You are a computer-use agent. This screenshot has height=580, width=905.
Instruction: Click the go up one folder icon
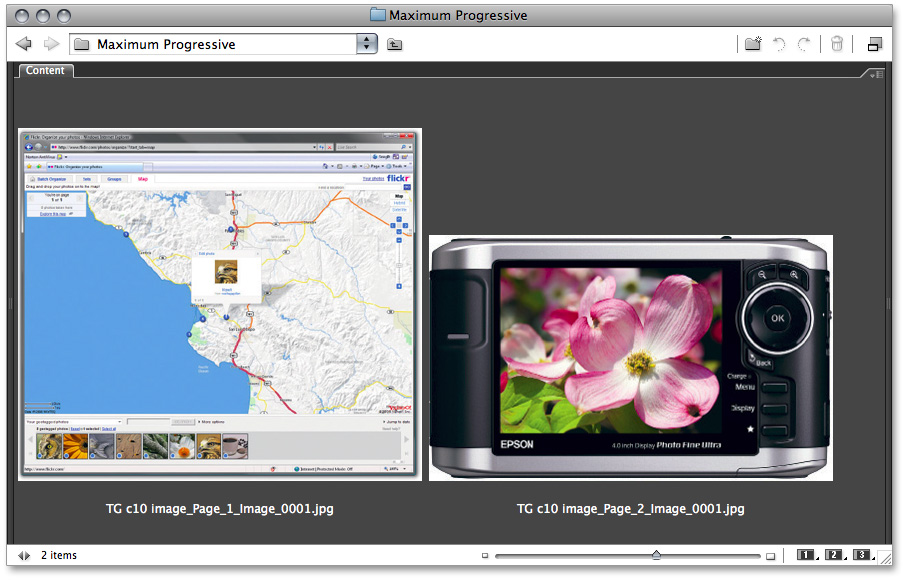pyautogui.click(x=395, y=44)
